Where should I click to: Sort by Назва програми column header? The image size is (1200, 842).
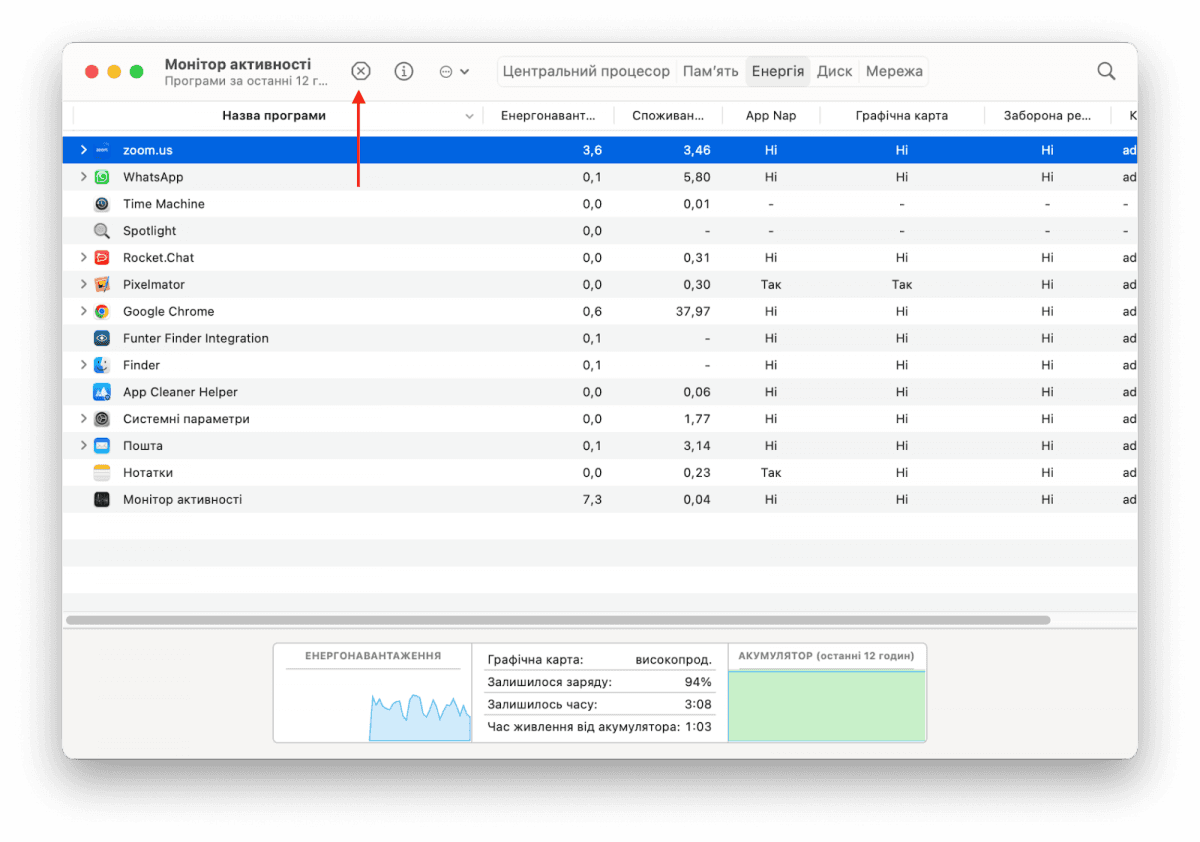pos(274,116)
